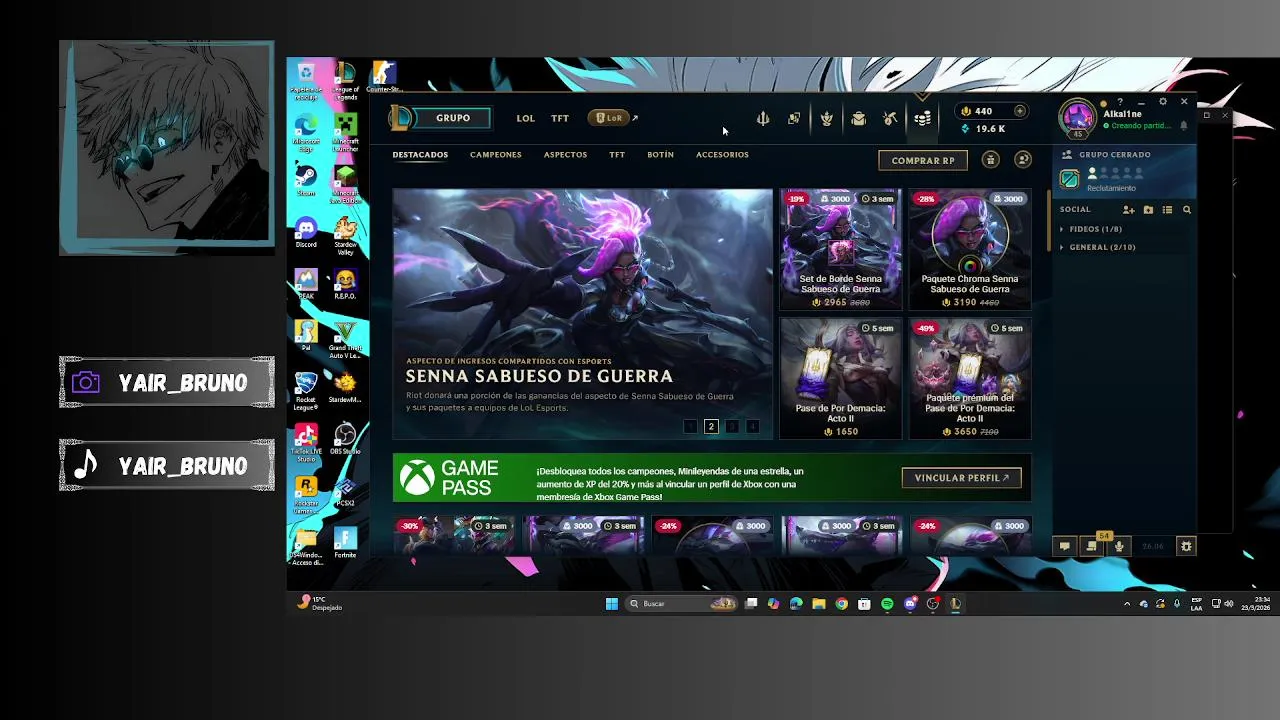Switch to the Campeones store tab
Screen dimensions: 1280x720
pos(496,155)
